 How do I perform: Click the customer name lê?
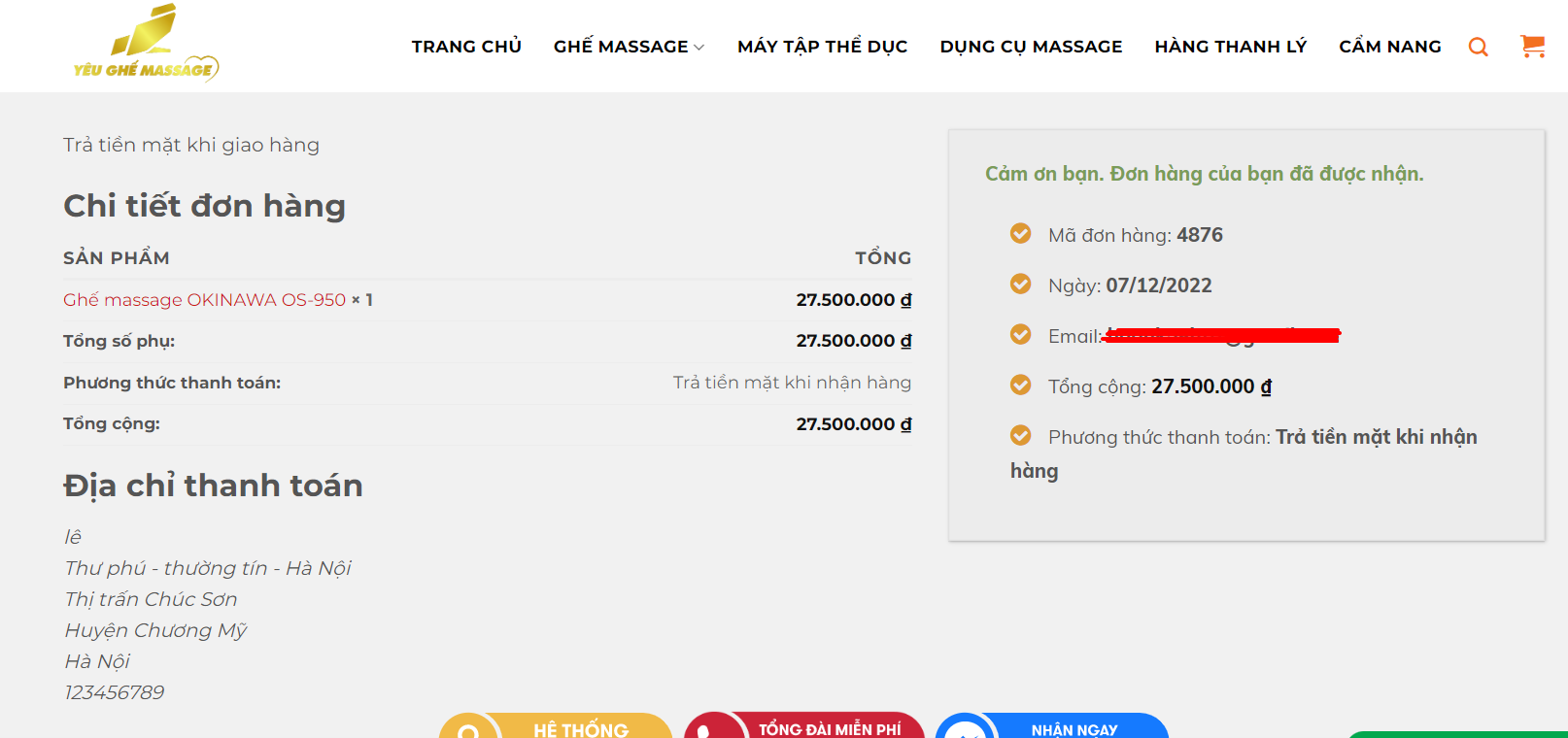[x=73, y=537]
